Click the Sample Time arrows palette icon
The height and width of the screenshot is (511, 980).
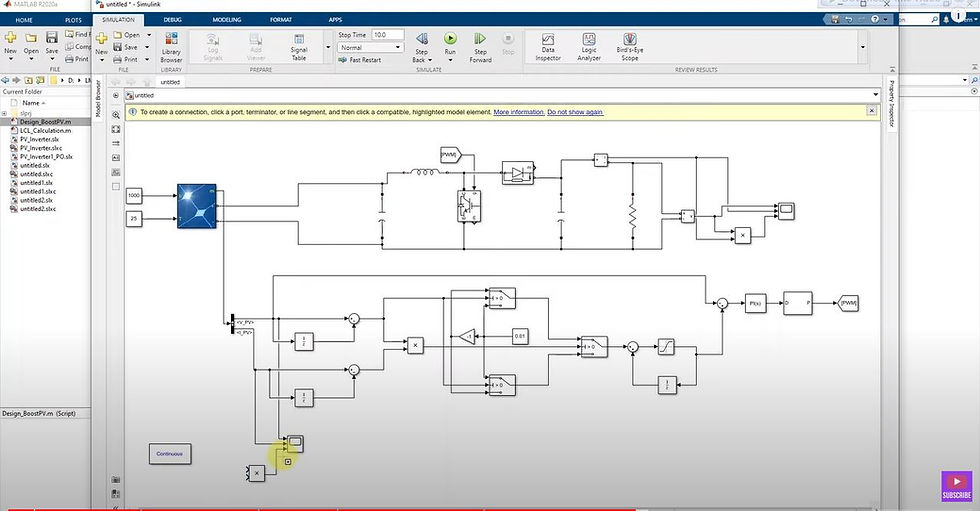pyautogui.click(x=116, y=144)
